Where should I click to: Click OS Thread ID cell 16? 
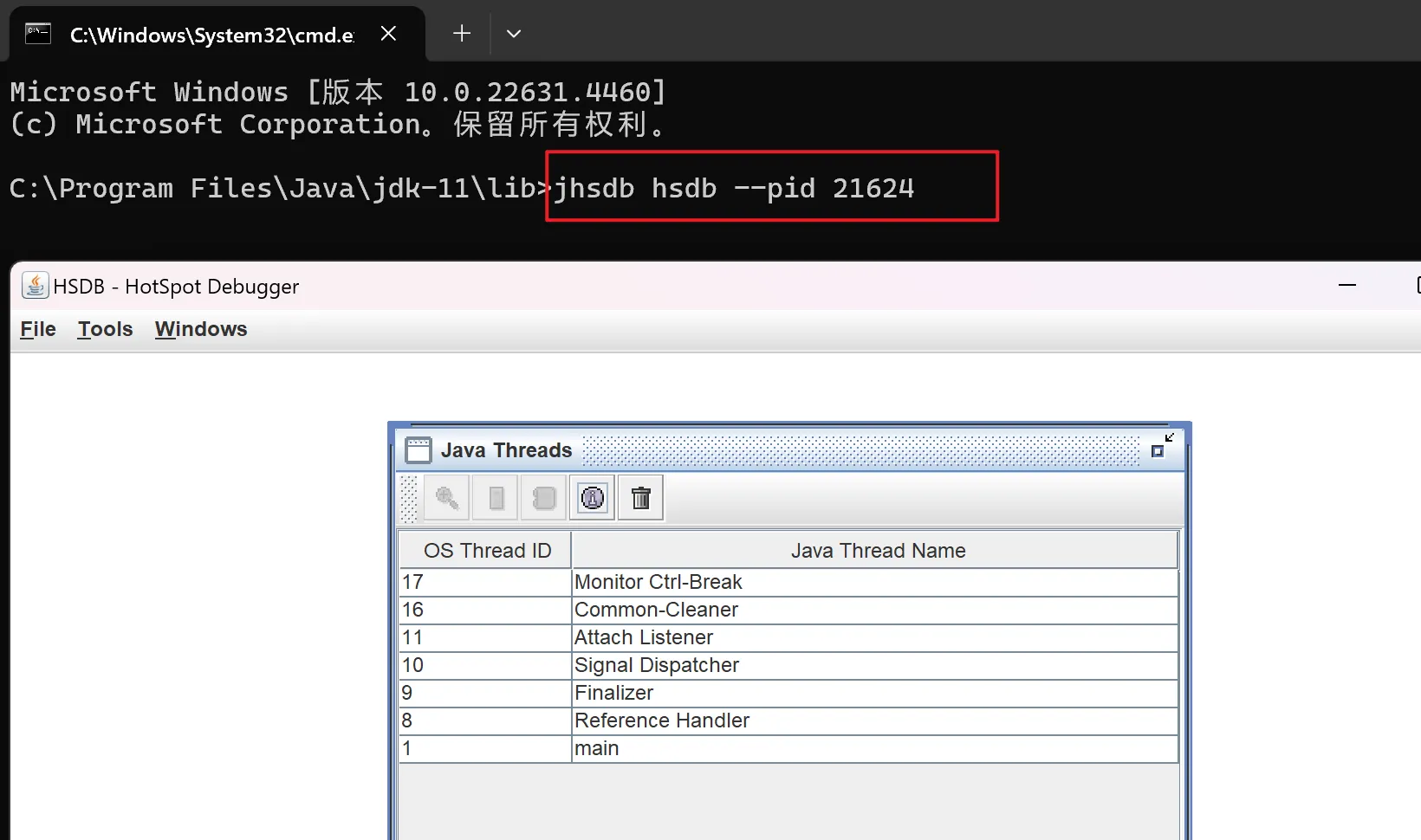coord(485,610)
